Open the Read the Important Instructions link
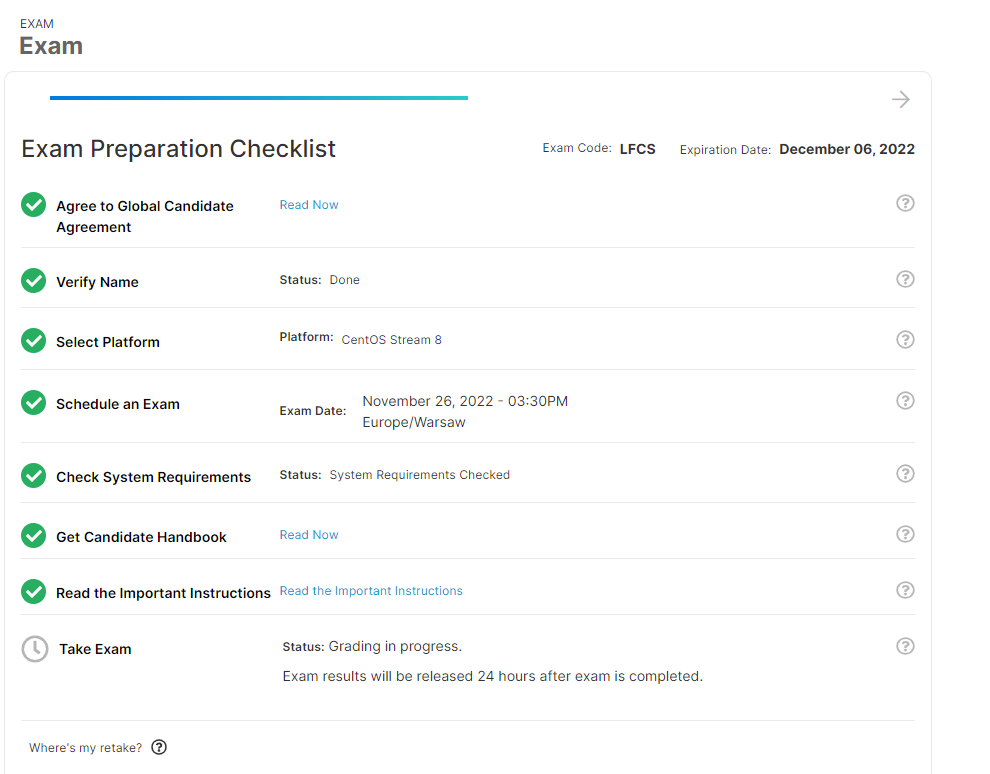Screen dimensions: 990x774 pyautogui.click(x=371, y=591)
